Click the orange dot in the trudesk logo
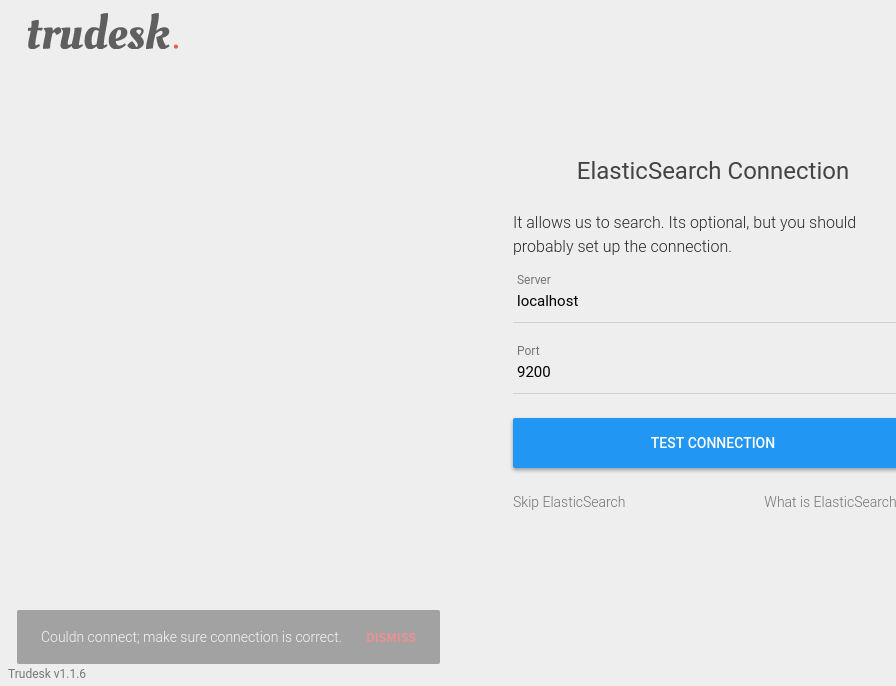The height and width of the screenshot is (686, 896). coord(176,44)
